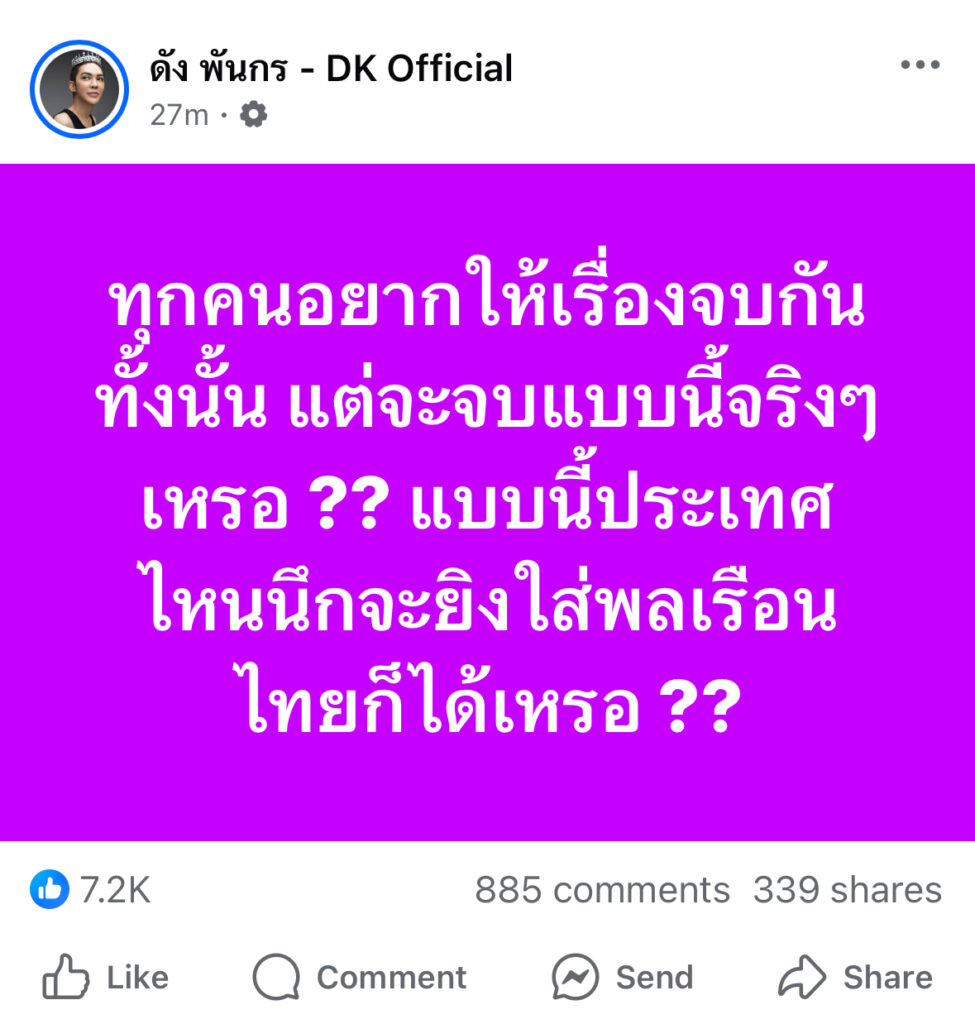The height and width of the screenshot is (1024, 975).
Task: Select the Comment button label
Action: tap(392, 978)
